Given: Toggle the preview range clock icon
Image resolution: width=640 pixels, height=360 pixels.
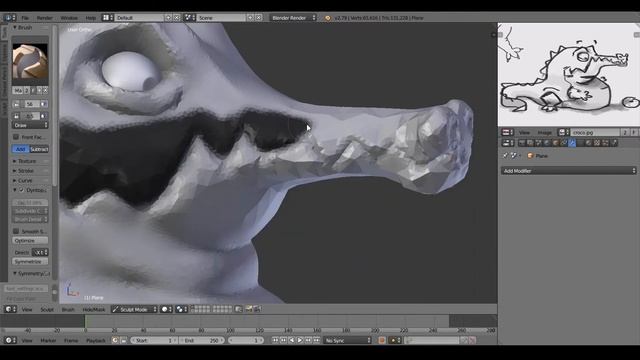Looking at the screenshot, I should pyautogui.click(x=115, y=340).
